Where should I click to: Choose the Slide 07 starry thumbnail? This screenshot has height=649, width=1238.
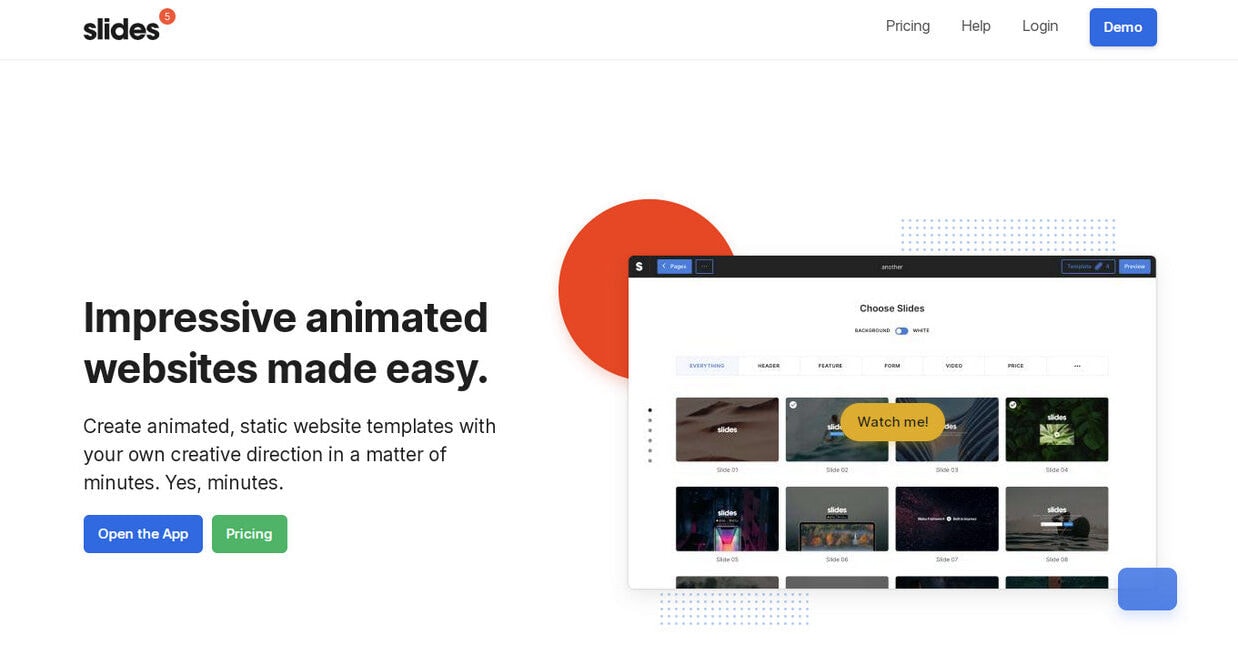(x=946, y=519)
